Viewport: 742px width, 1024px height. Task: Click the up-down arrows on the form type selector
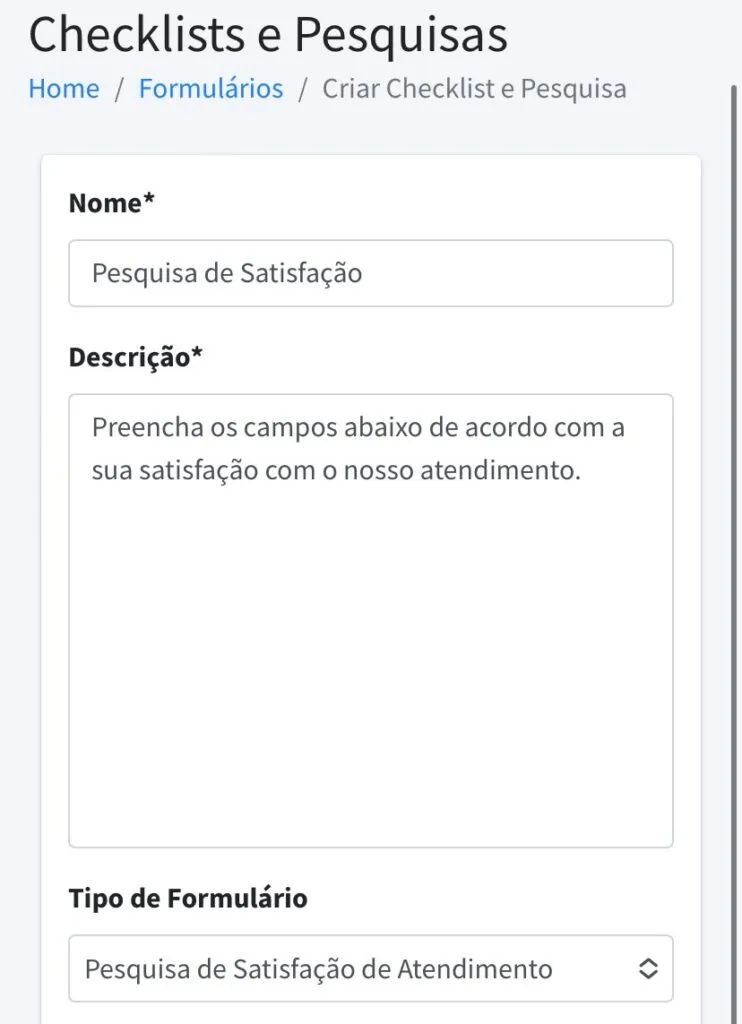649,968
